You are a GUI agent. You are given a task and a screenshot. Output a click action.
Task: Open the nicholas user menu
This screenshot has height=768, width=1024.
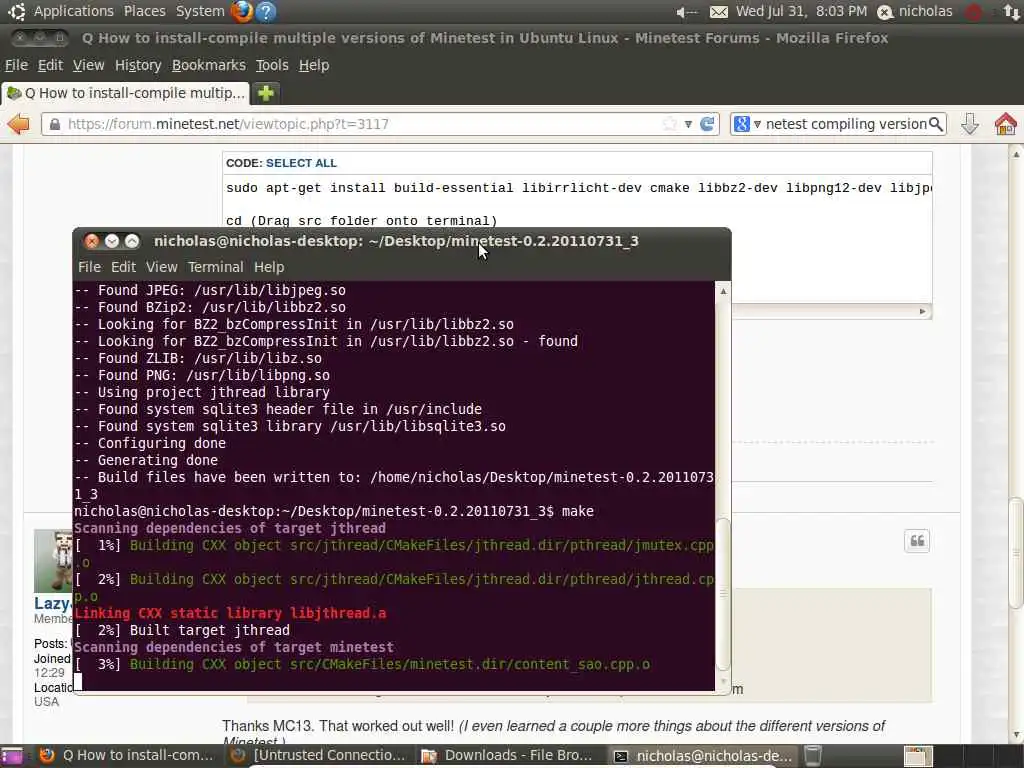pyautogui.click(x=915, y=12)
